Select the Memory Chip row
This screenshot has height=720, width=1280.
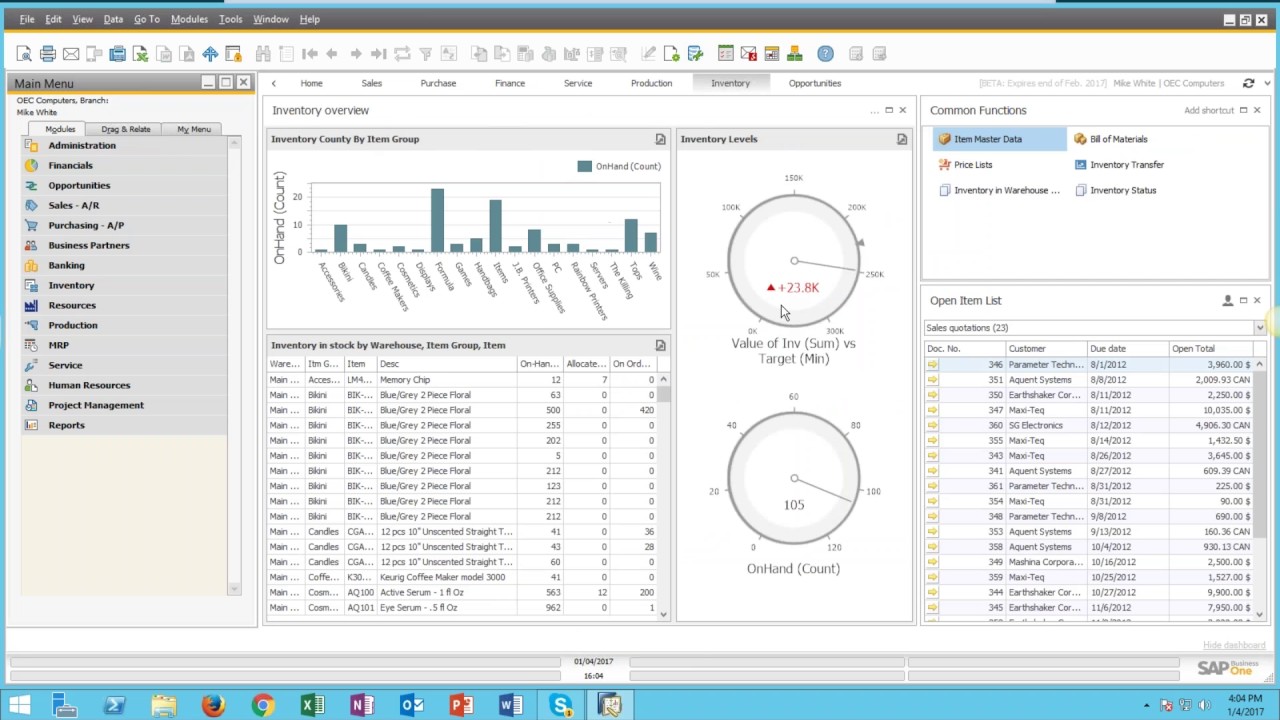click(x=462, y=380)
